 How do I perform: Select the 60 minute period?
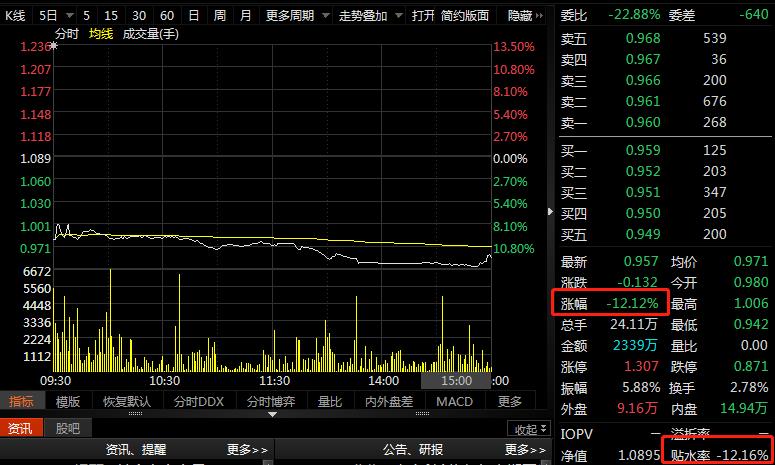pos(166,16)
